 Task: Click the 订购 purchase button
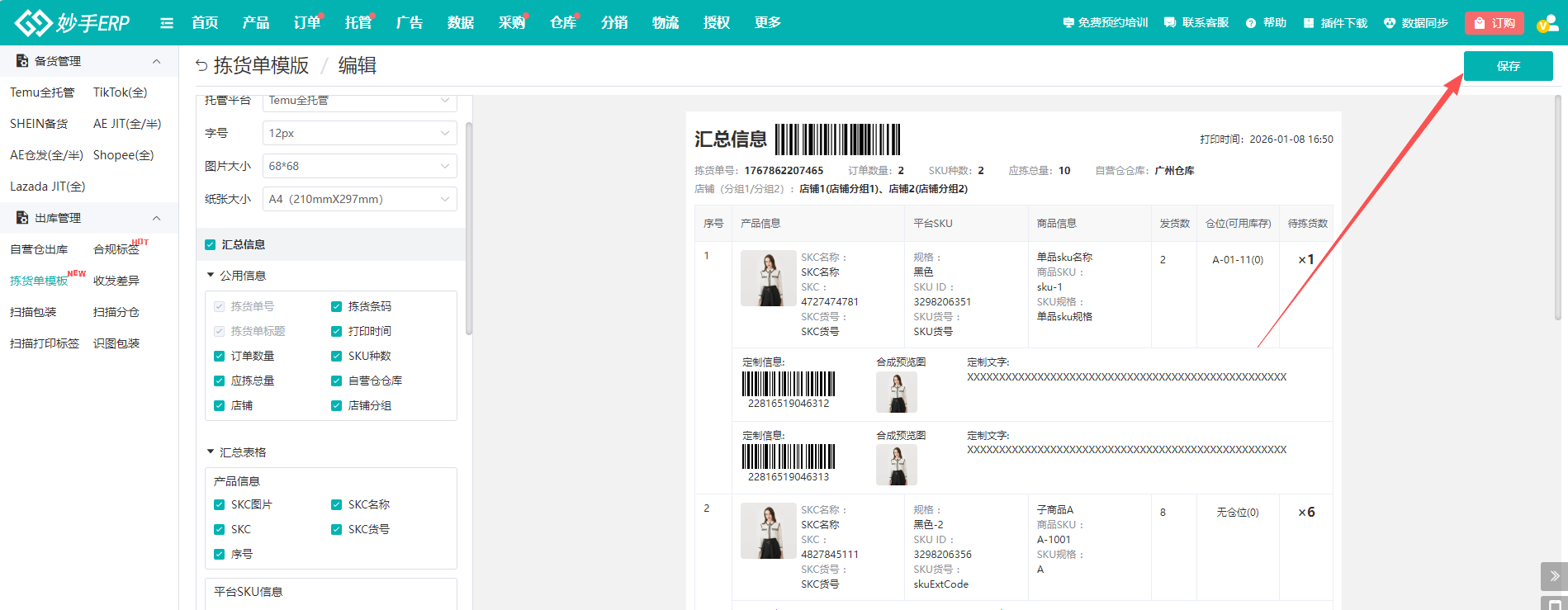1494,23
